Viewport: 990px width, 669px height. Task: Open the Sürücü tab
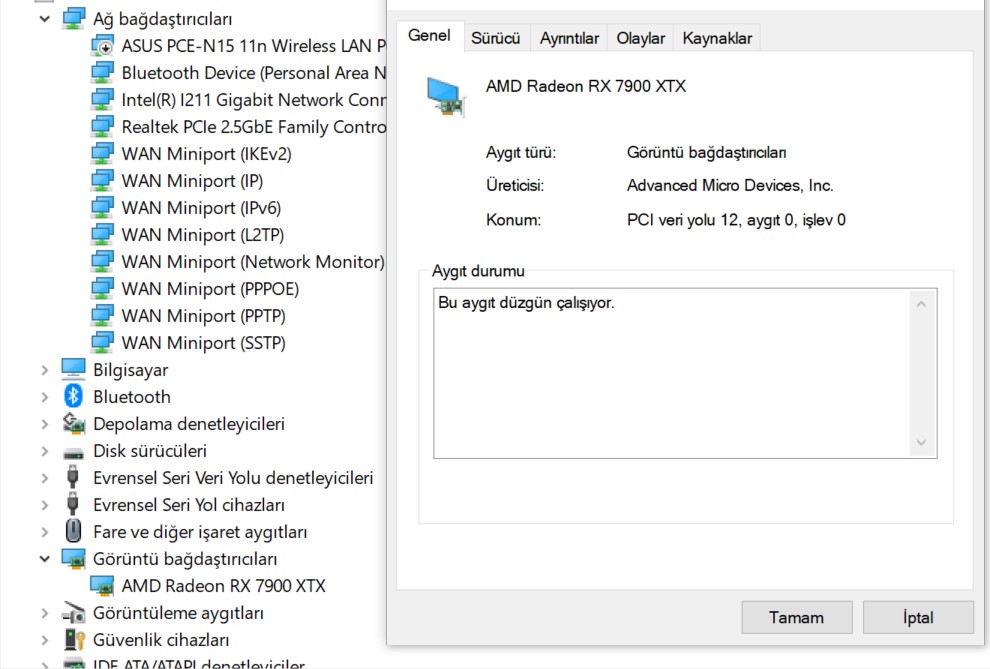tap(496, 38)
